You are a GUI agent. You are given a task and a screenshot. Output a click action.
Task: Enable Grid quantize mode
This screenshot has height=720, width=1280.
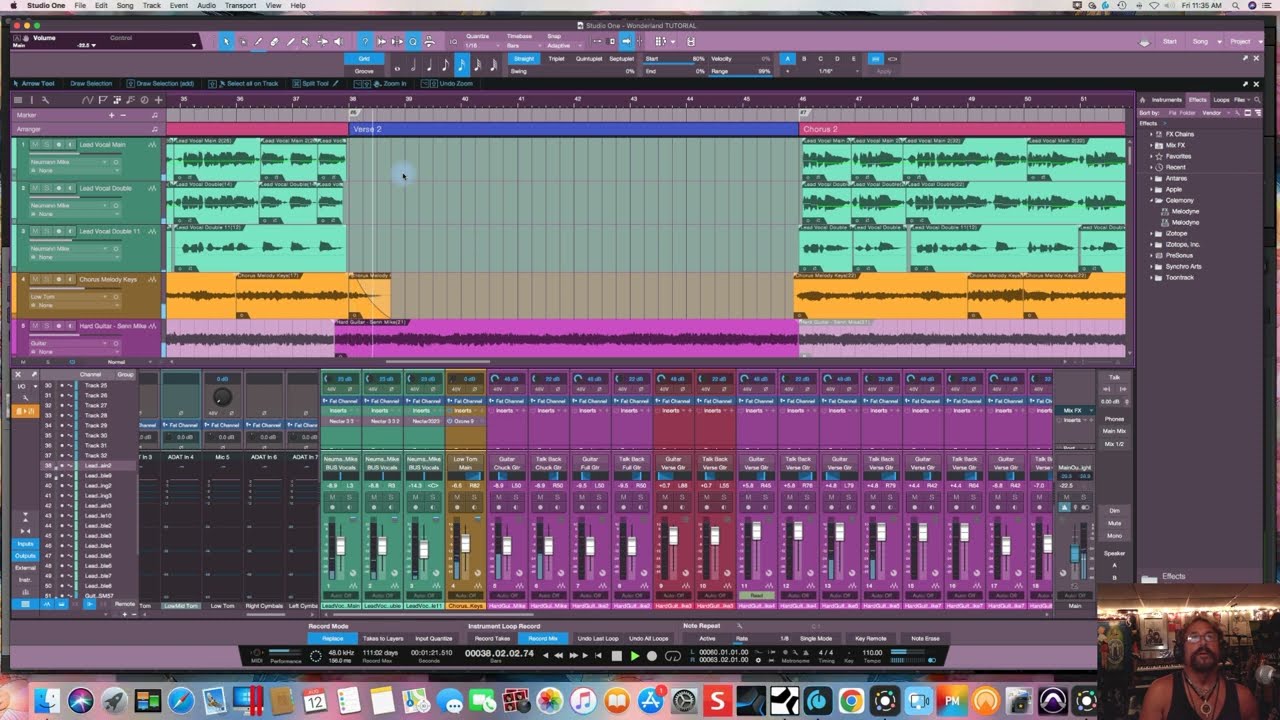pos(364,59)
